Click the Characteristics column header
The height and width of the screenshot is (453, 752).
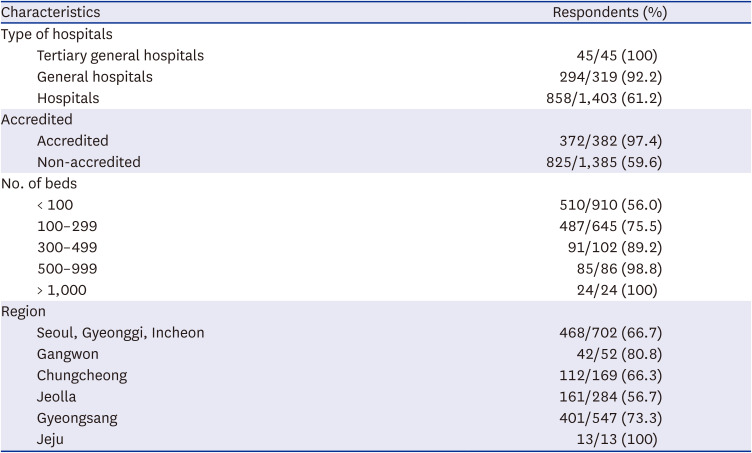point(50,12)
